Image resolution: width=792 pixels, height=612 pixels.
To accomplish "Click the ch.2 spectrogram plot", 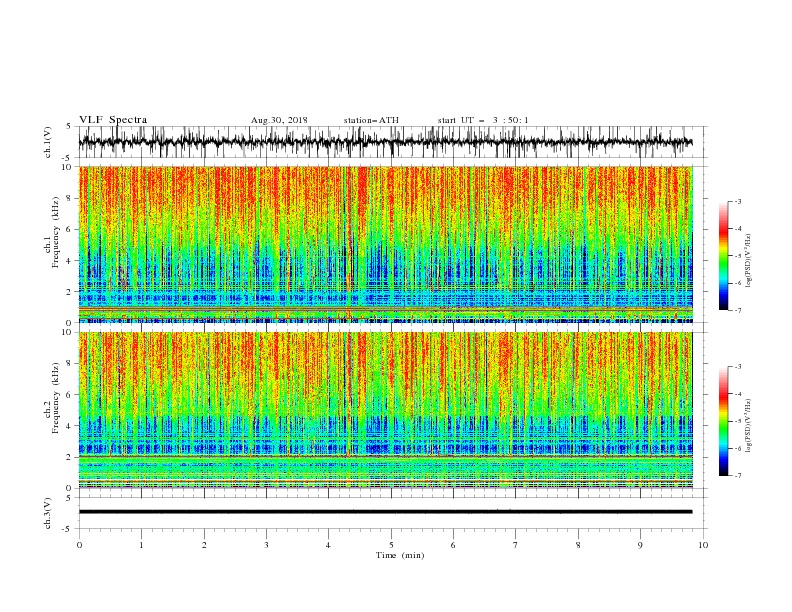I will (x=386, y=410).
